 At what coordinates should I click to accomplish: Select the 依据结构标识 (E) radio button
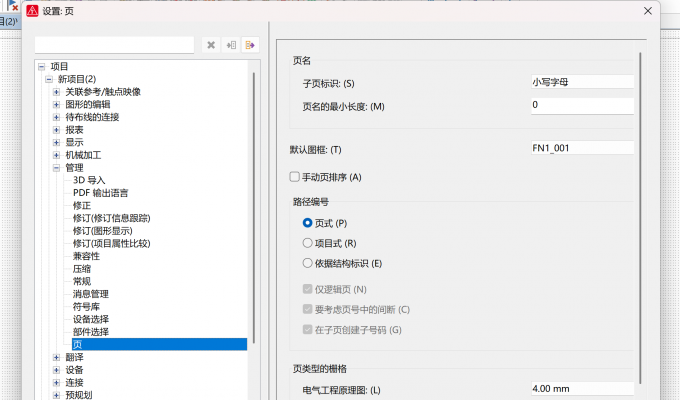pyautogui.click(x=307, y=263)
